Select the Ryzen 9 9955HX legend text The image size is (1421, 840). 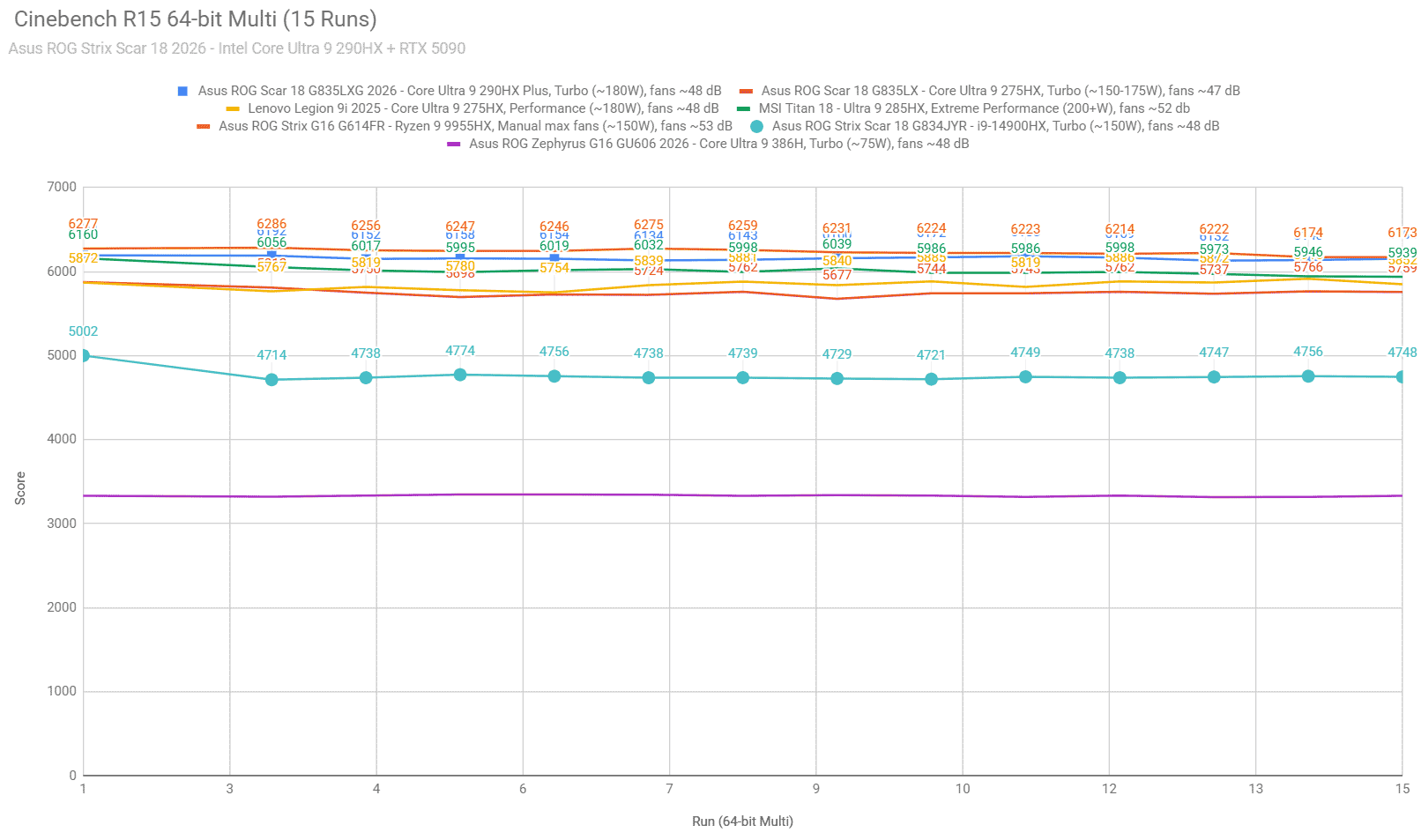pyautogui.click(x=475, y=126)
